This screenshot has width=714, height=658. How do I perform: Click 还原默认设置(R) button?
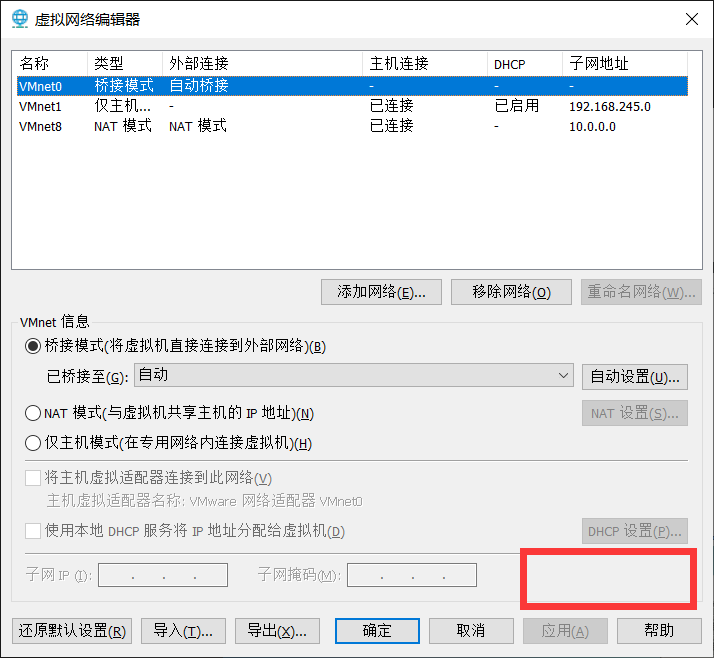point(72,631)
